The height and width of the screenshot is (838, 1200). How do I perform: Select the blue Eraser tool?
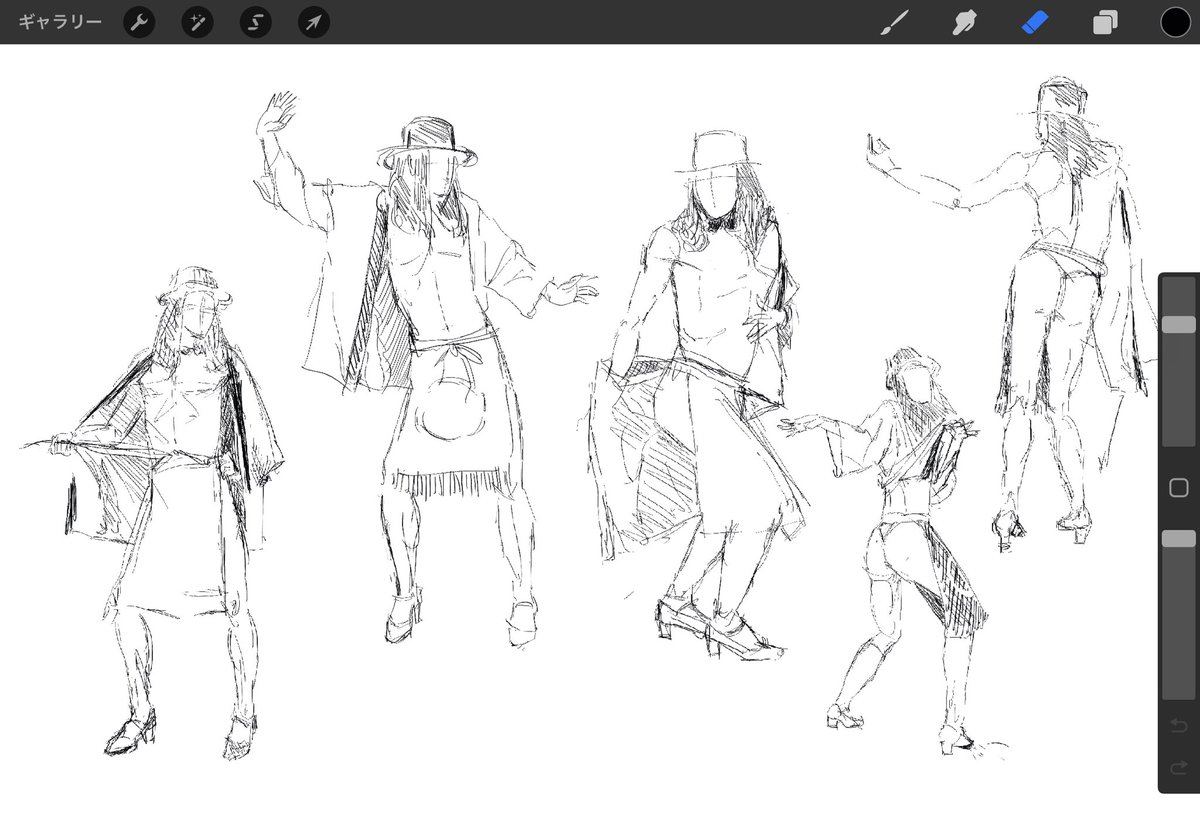(1035, 22)
